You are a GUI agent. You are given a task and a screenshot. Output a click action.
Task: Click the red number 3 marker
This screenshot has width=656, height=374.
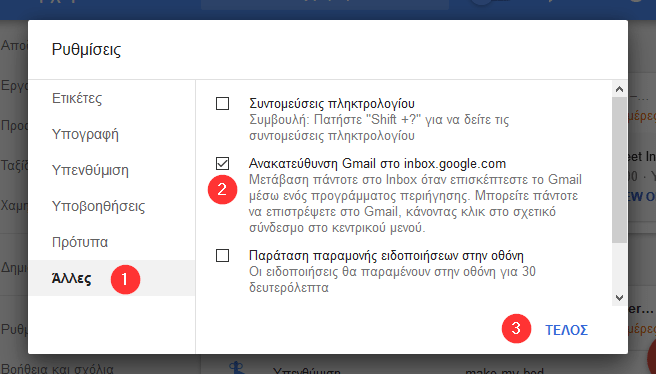pos(516,328)
